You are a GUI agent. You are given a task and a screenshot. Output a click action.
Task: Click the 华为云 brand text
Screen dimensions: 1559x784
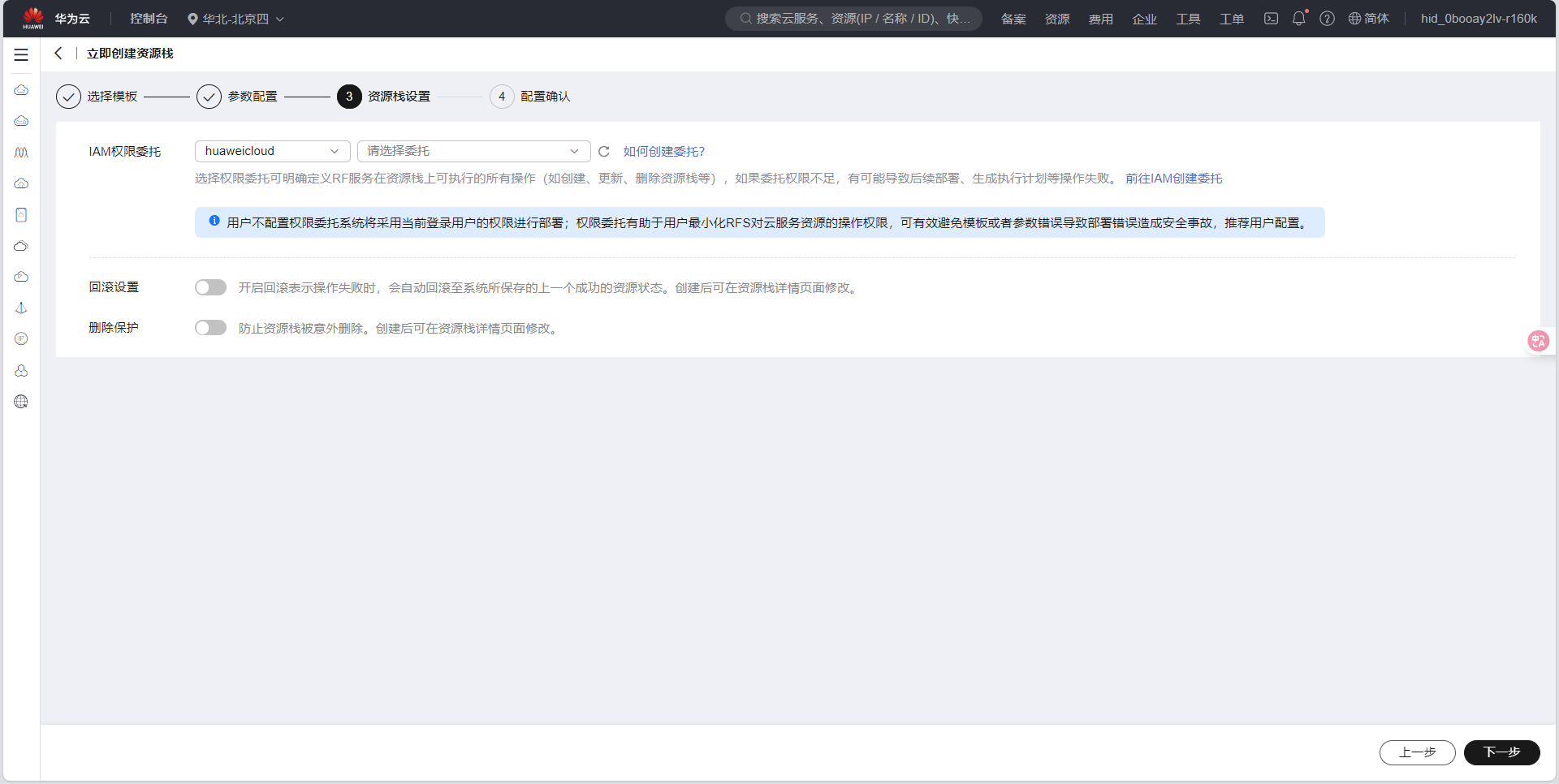tap(72, 19)
